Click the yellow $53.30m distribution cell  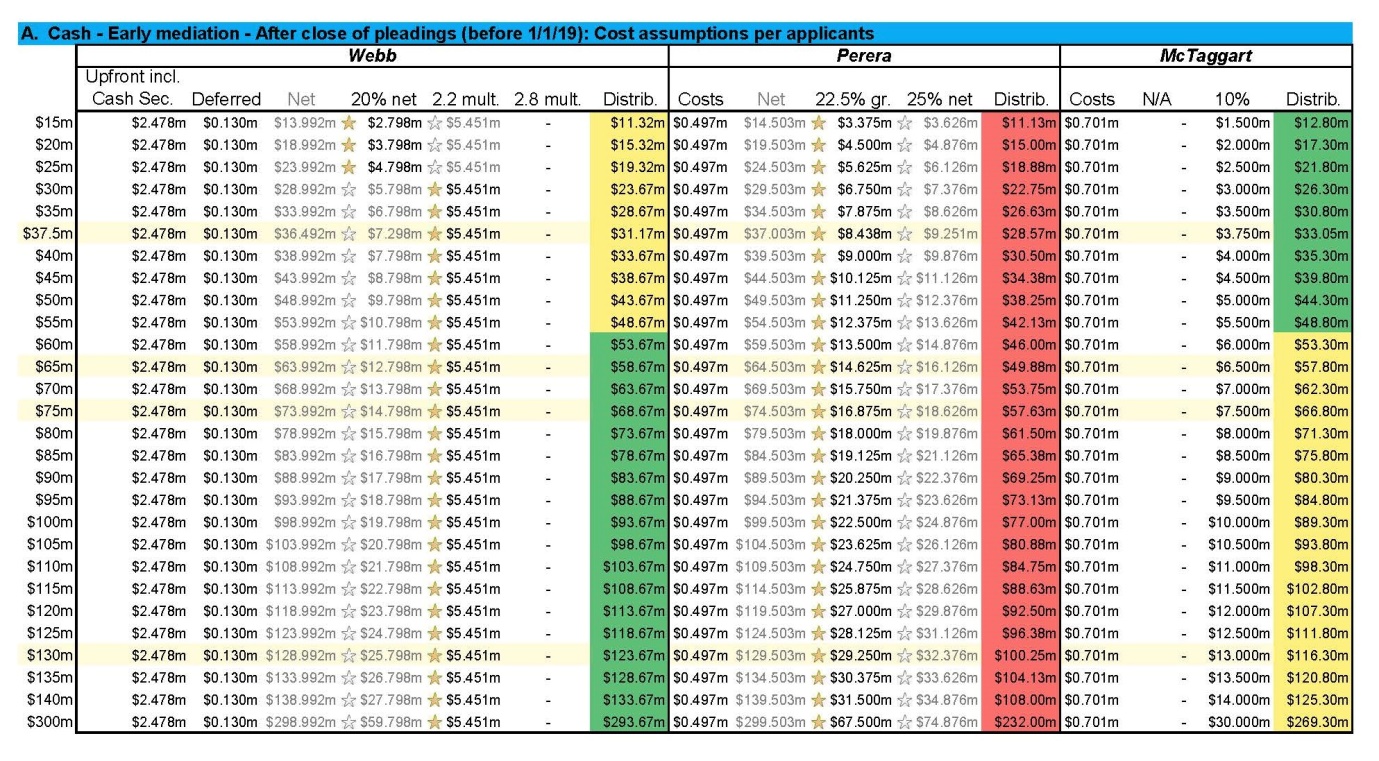click(x=1312, y=344)
